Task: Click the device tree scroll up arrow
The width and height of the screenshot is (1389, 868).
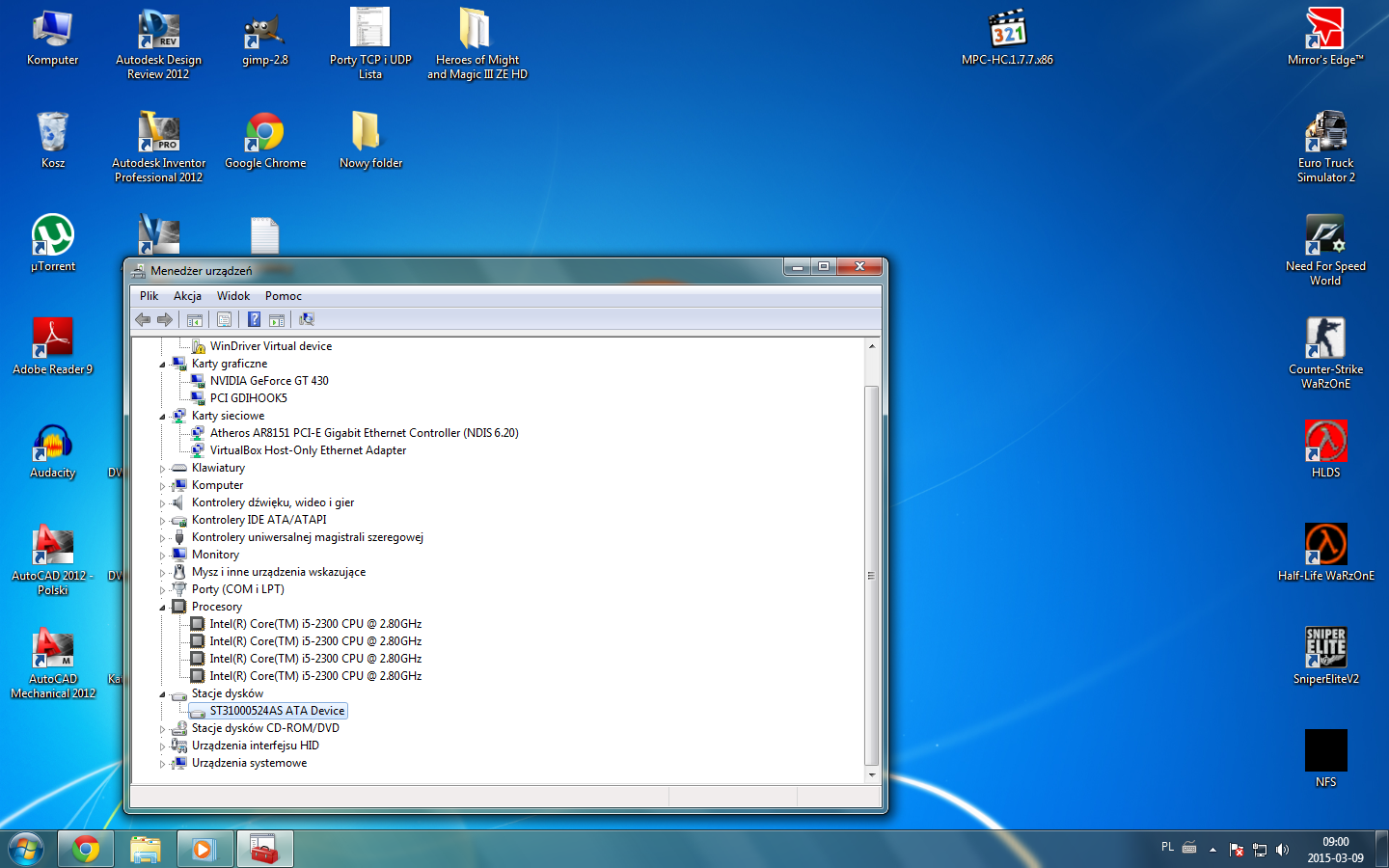Action: pyautogui.click(x=872, y=346)
